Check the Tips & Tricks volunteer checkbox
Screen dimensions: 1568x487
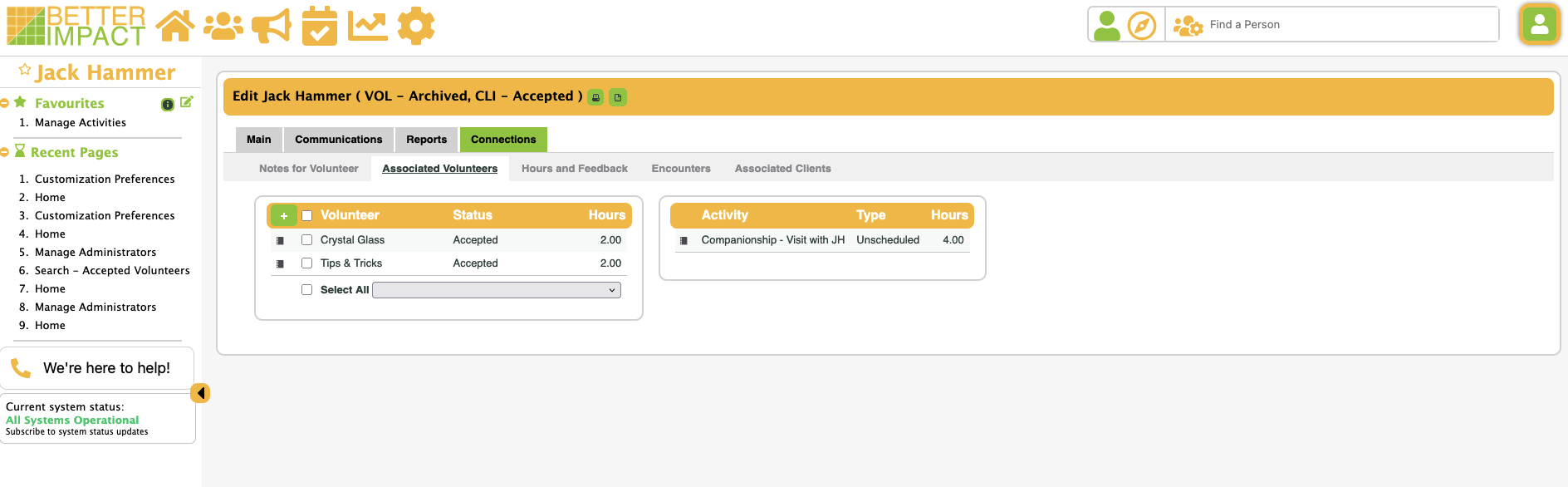tap(306, 263)
